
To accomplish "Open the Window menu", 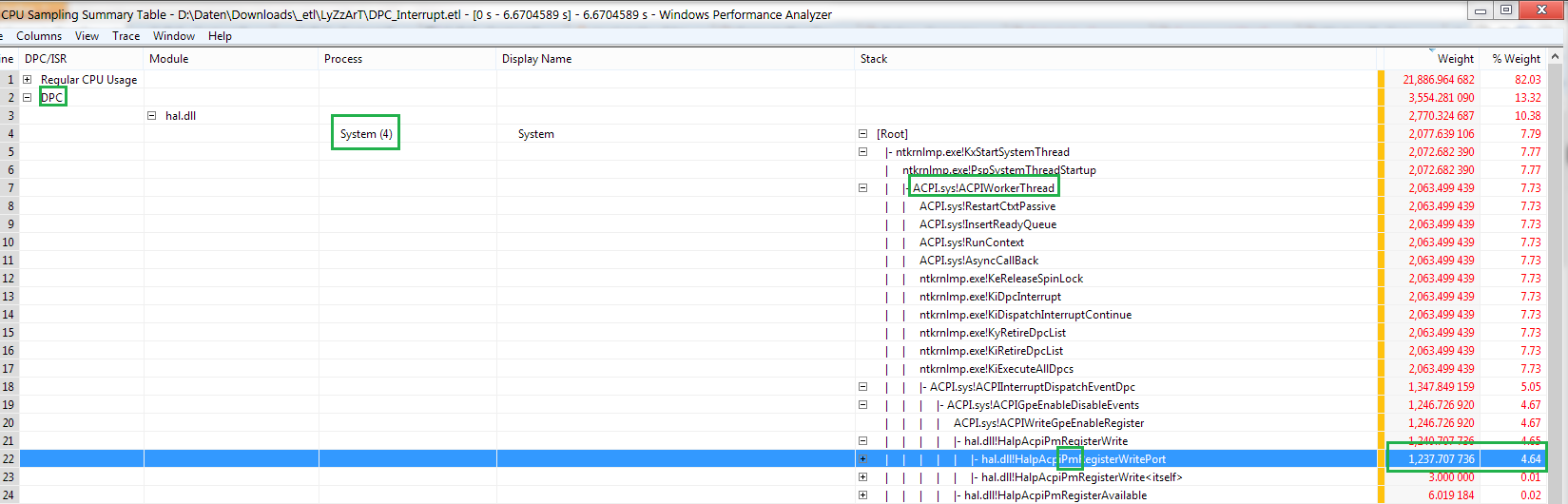I will point(174,36).
